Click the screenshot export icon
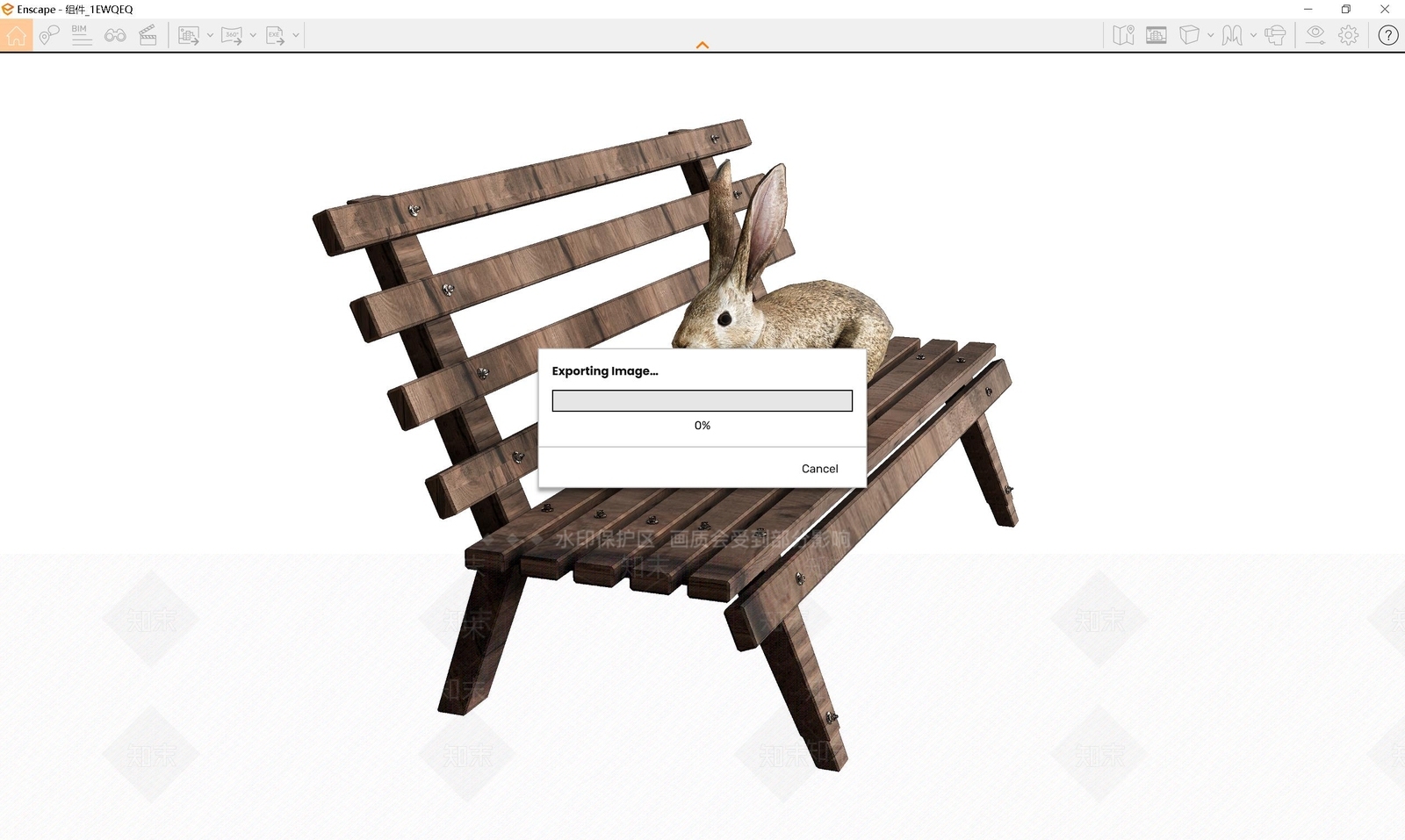 click(188, 36)
